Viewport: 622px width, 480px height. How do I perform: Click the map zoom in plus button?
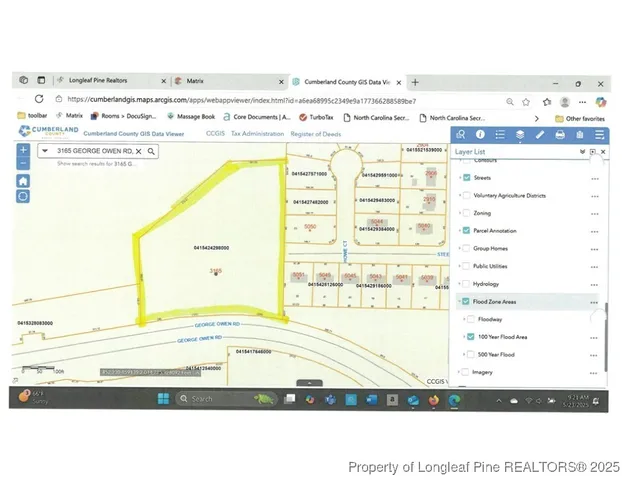coord(23,150)
